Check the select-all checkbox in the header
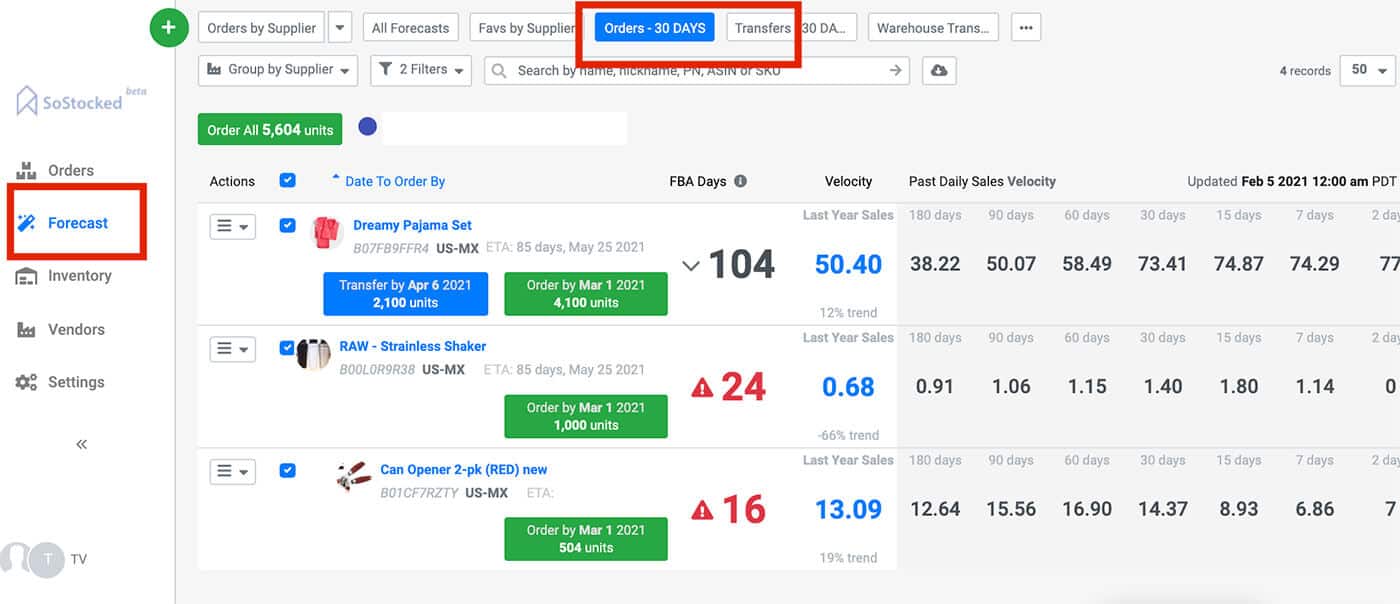 (288, 181)
